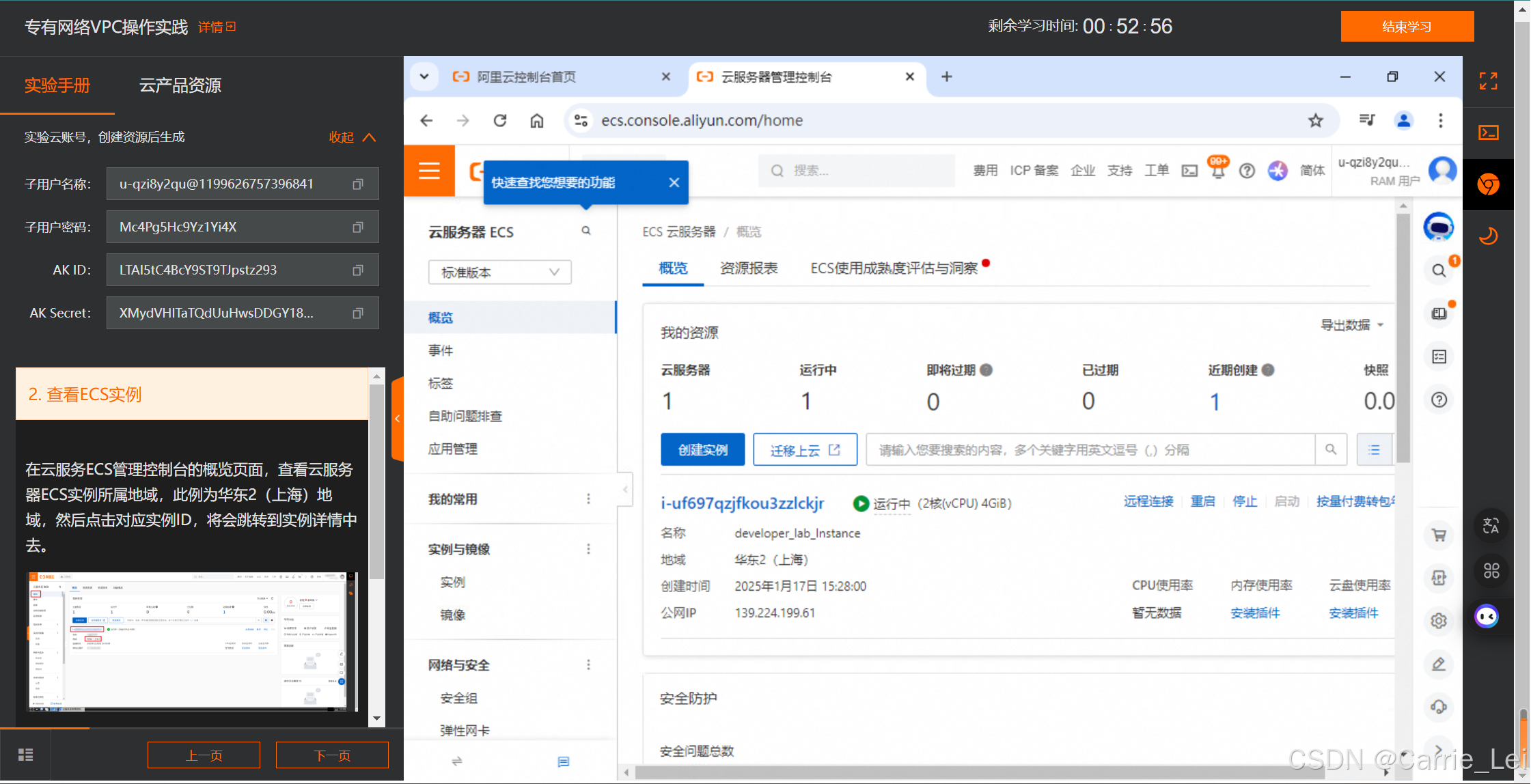Open the apps grid icon in right rail
The width and height of the screenshot is (1531, 784).
1490,570
